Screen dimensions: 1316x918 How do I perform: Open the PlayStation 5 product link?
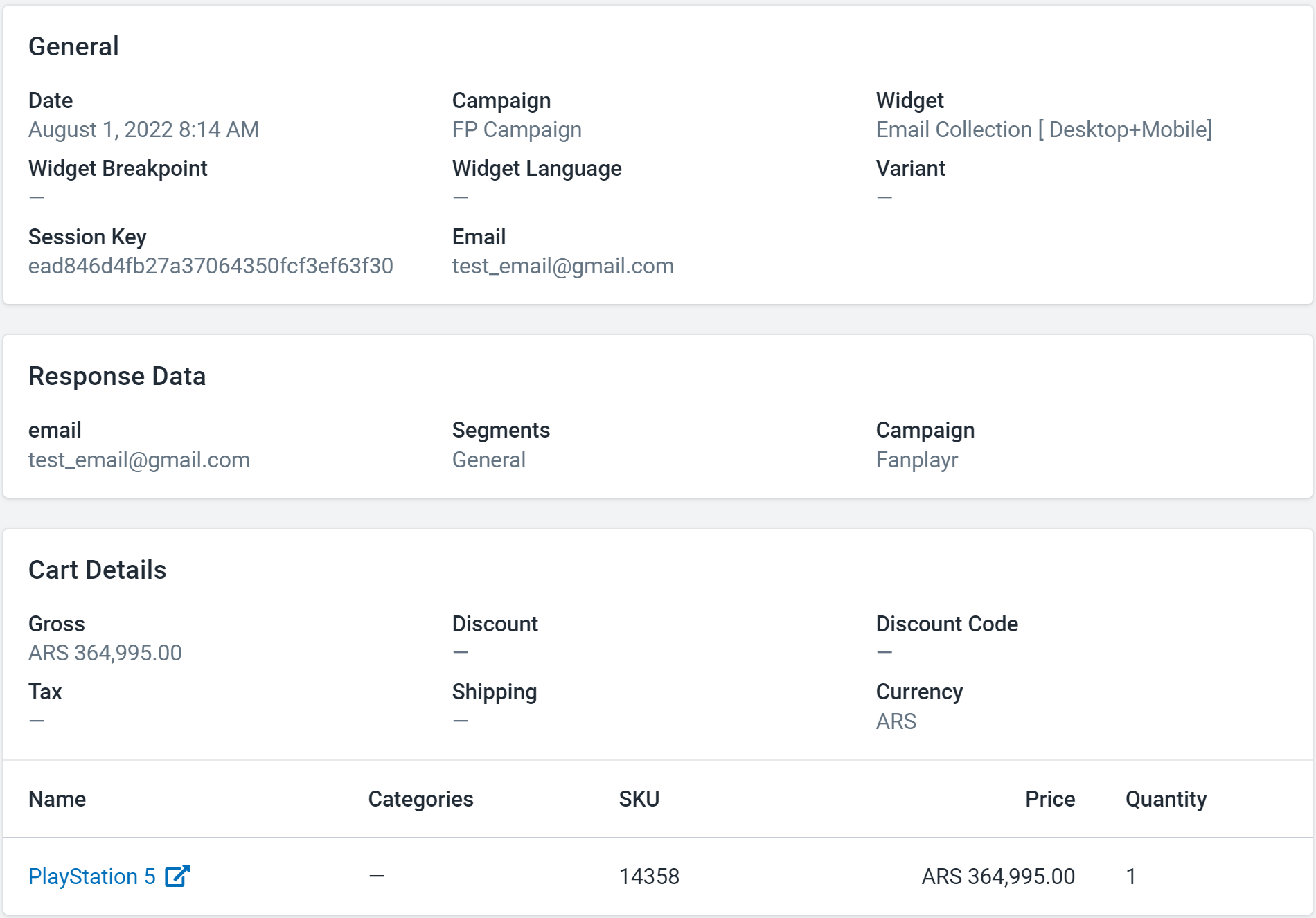coord(91,876)
